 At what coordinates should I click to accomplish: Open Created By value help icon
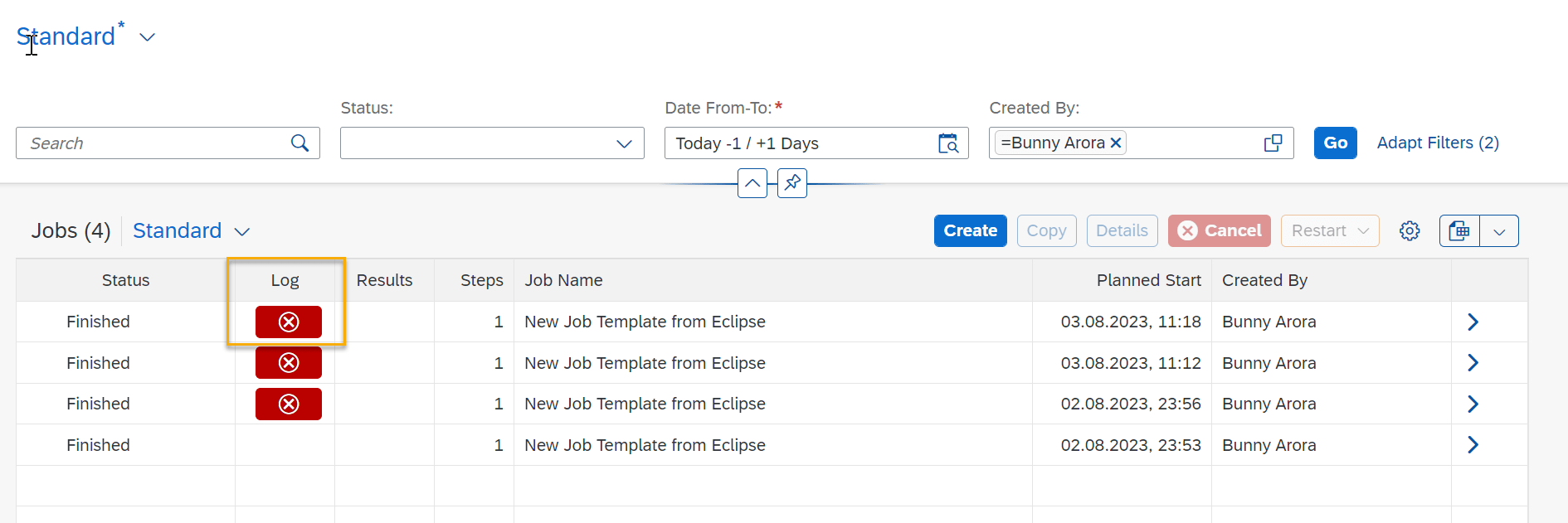tap(1273, 143)
